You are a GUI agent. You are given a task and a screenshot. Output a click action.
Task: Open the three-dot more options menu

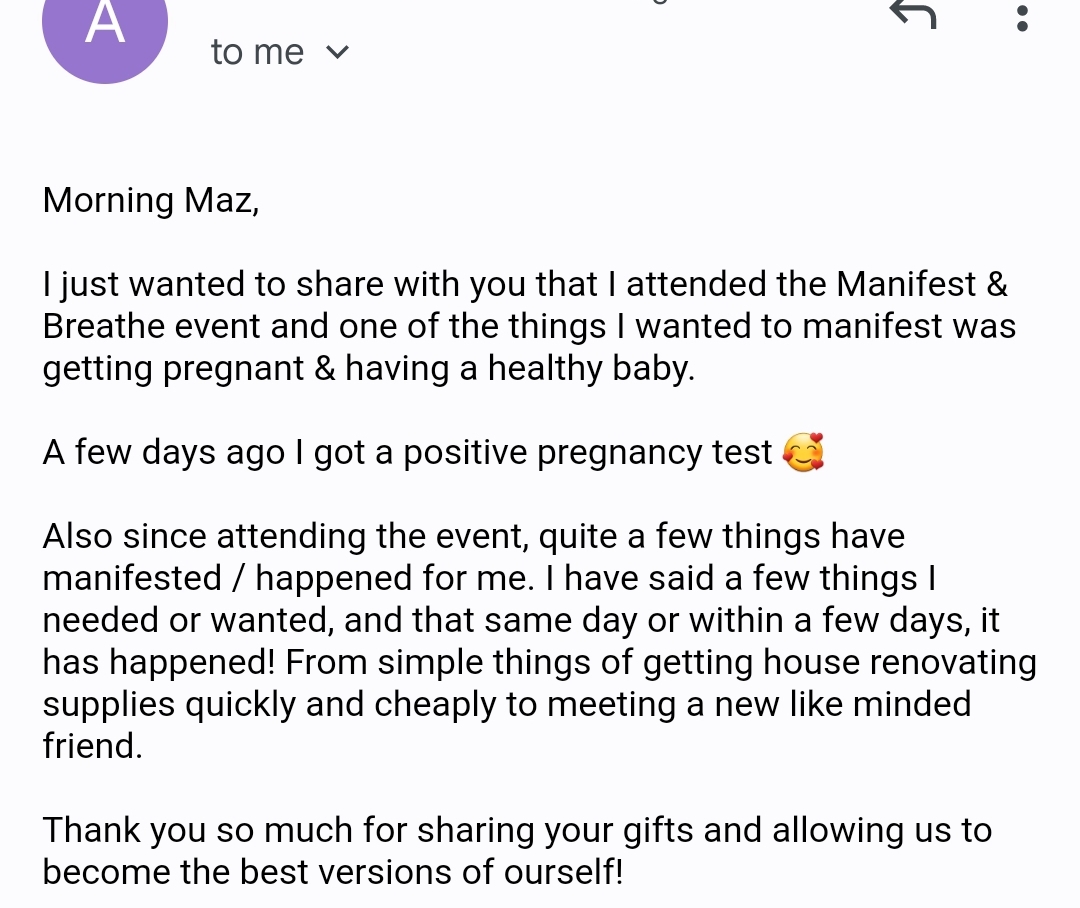point(1022,17)
